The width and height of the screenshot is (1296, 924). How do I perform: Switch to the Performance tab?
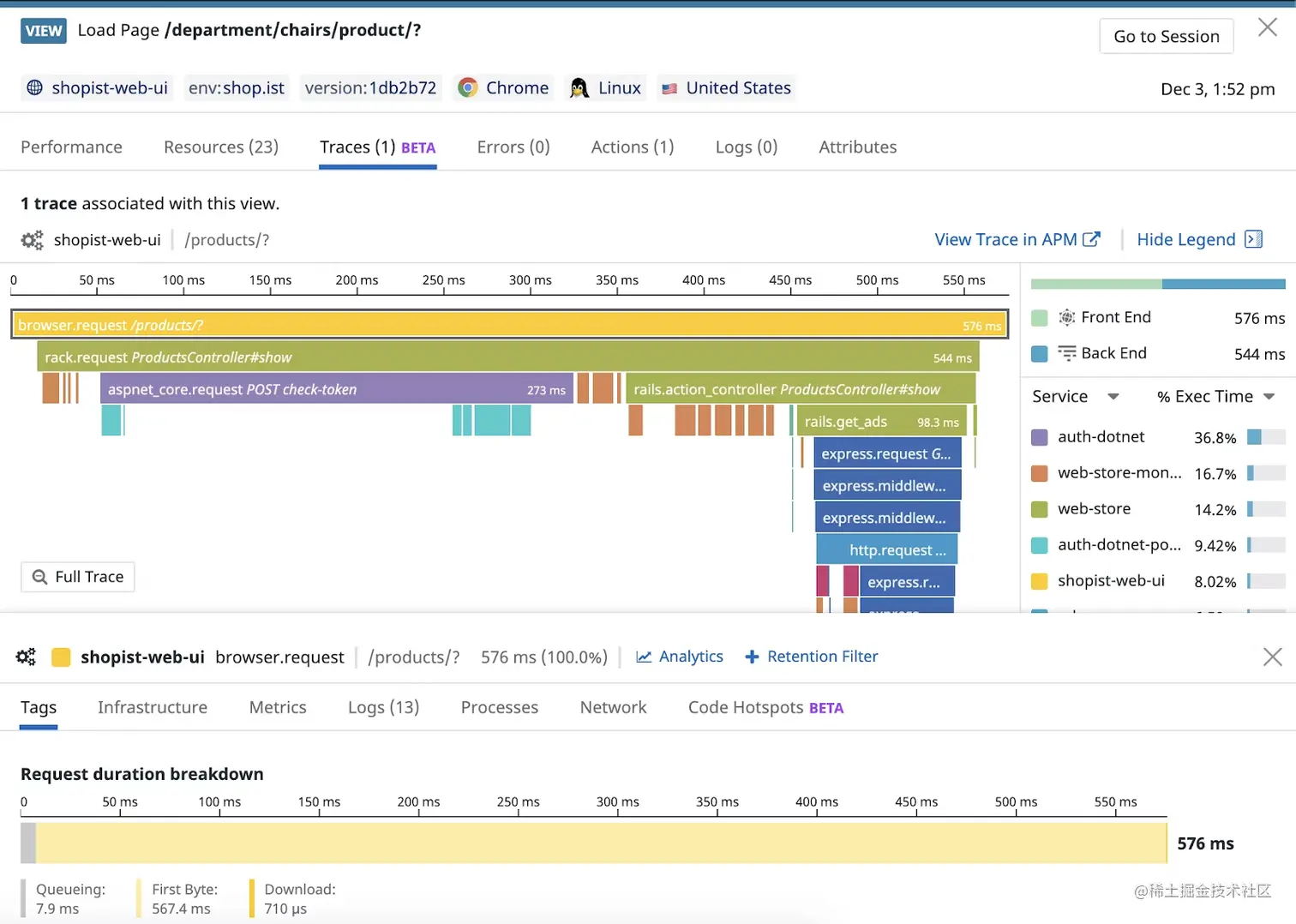[71, 147]
